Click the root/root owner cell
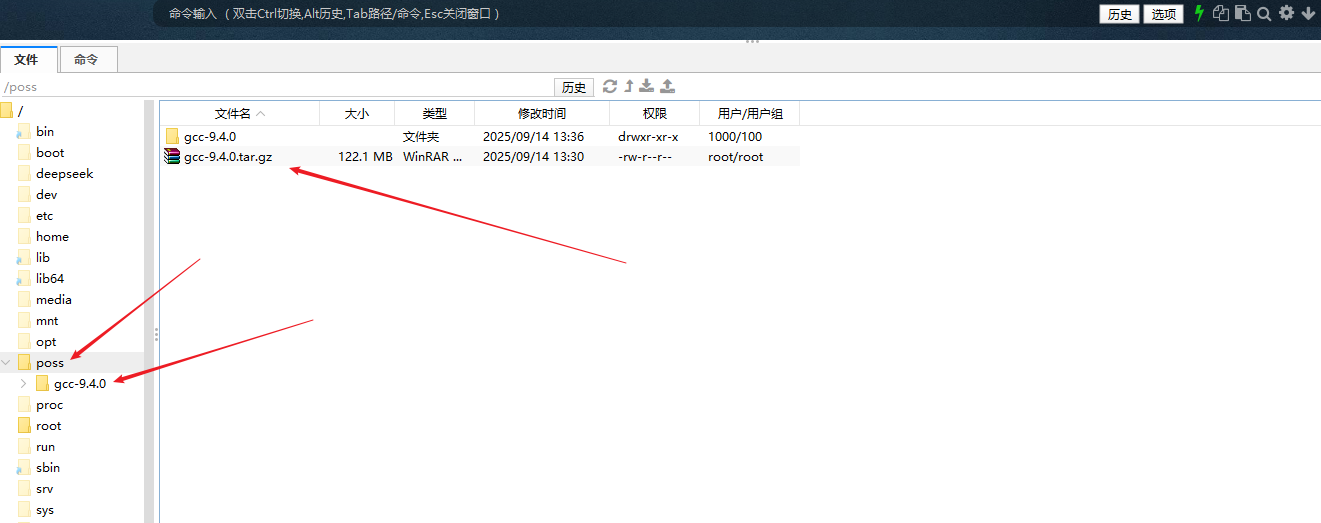1321x523 pixels. (736, 156)
